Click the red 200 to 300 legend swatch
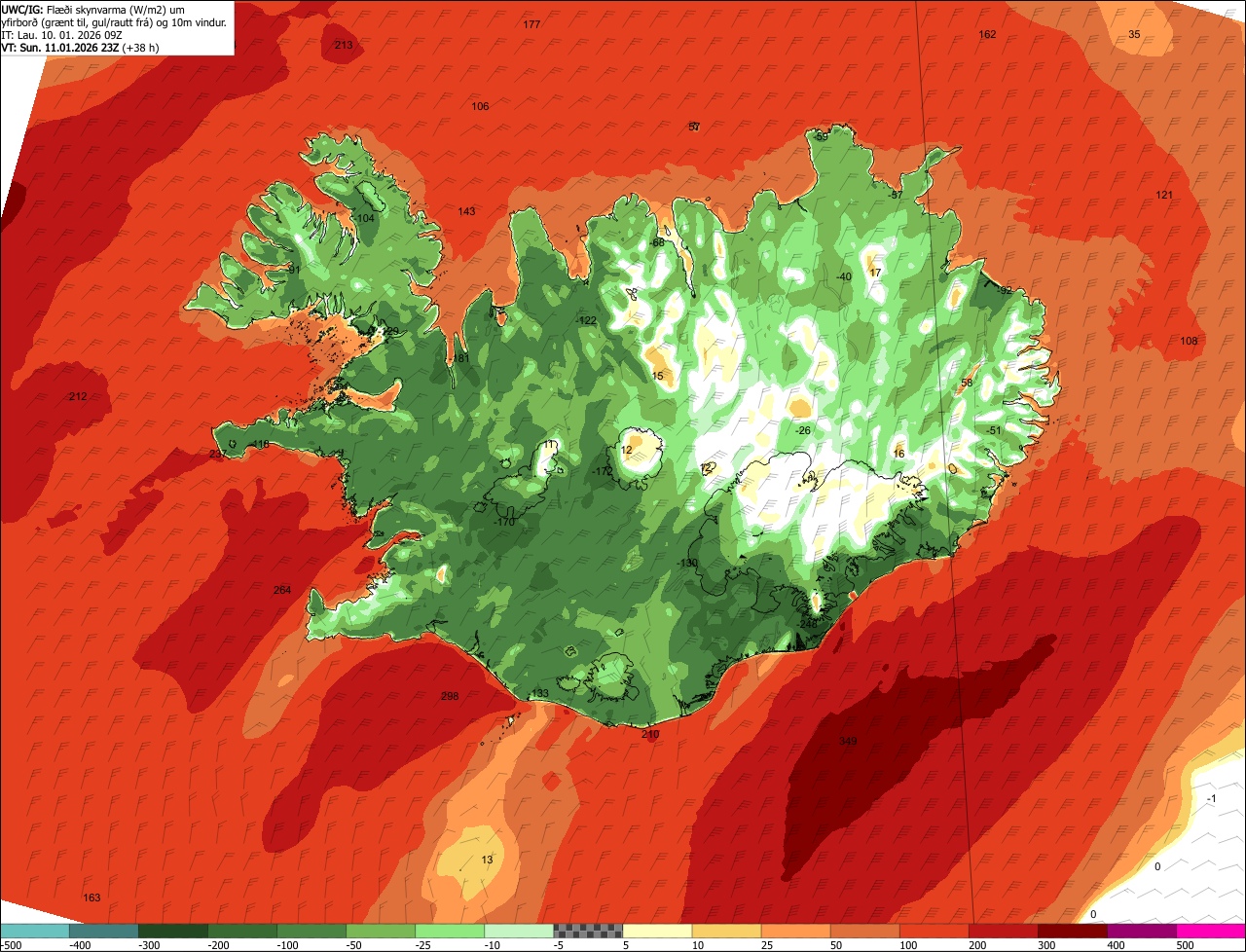This screenshot has height=952, width=1246. [1002, 931]
